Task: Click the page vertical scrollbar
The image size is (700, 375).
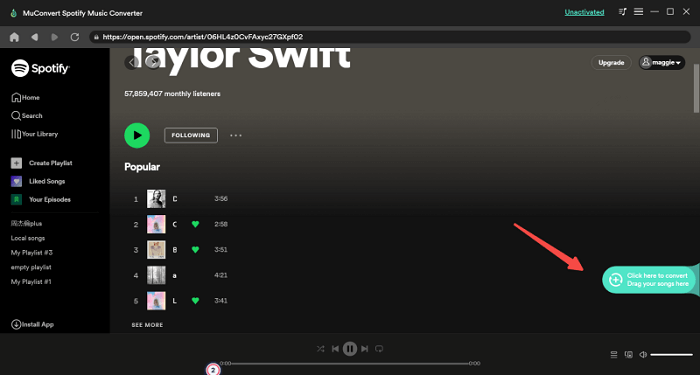Action: 696,88
